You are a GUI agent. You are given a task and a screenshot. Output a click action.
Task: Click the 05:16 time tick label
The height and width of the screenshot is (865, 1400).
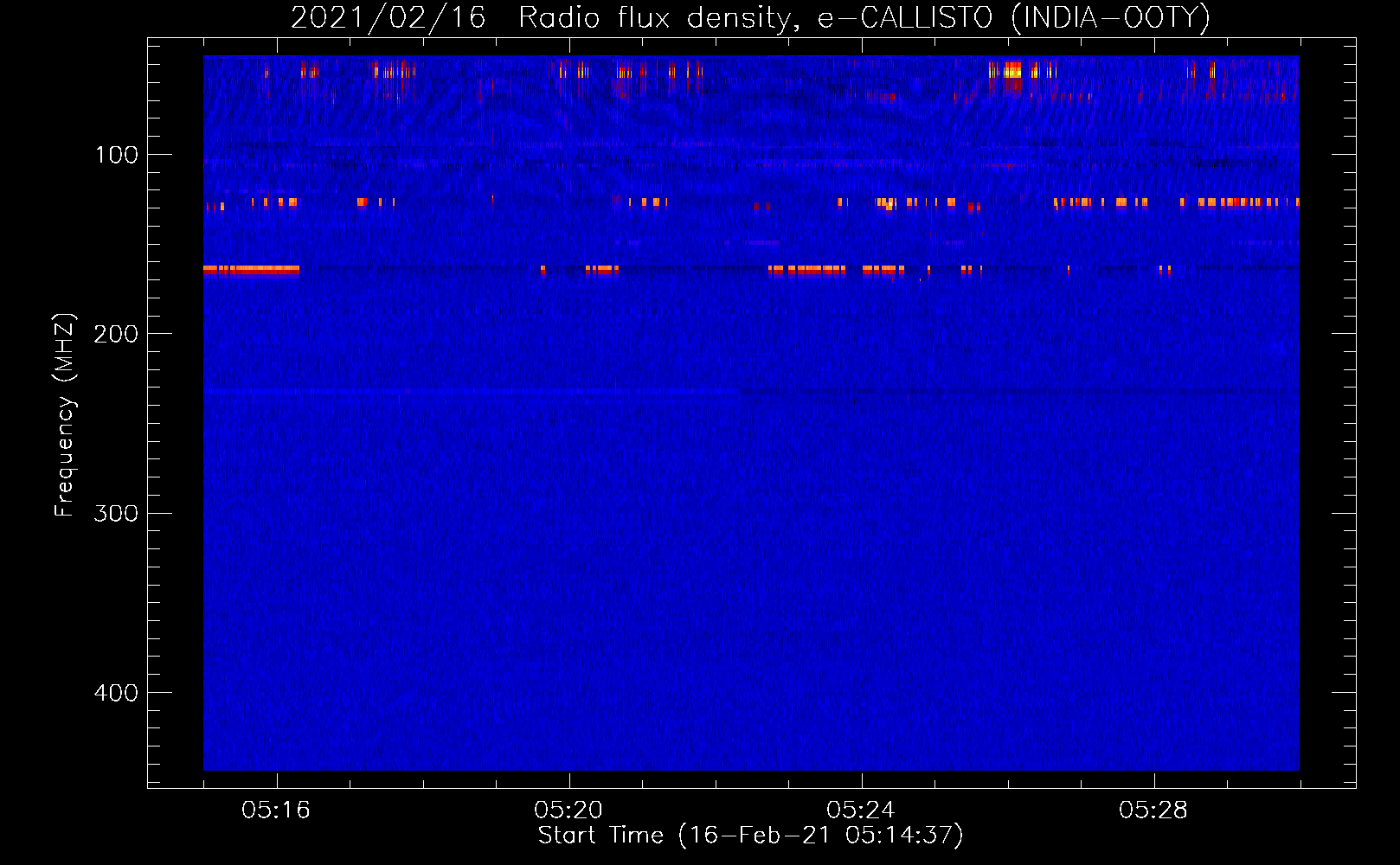point(276,811)
